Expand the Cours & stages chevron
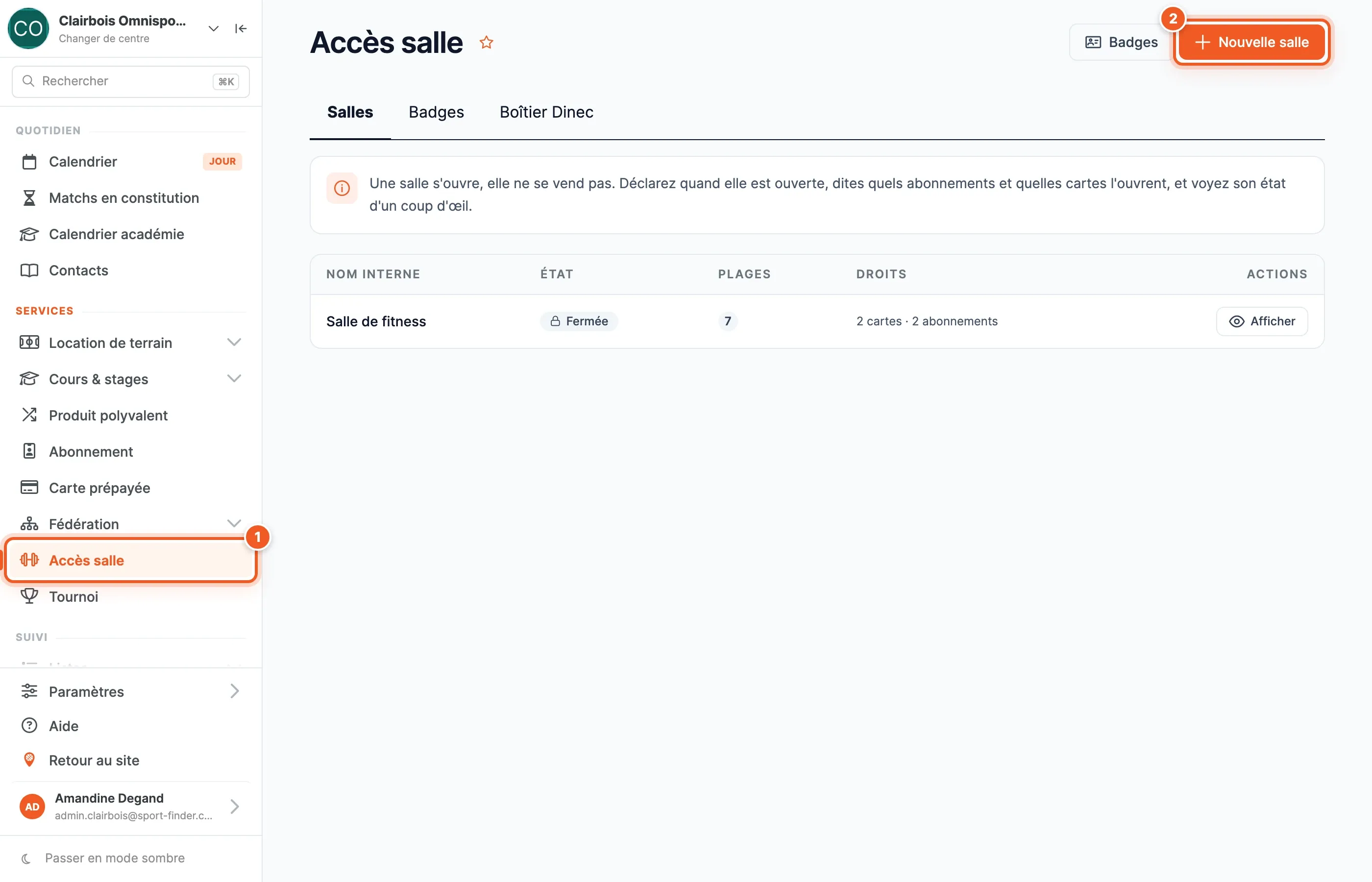Image resolution: width=1372 pixels, height=882 pixels. (234, 379)
